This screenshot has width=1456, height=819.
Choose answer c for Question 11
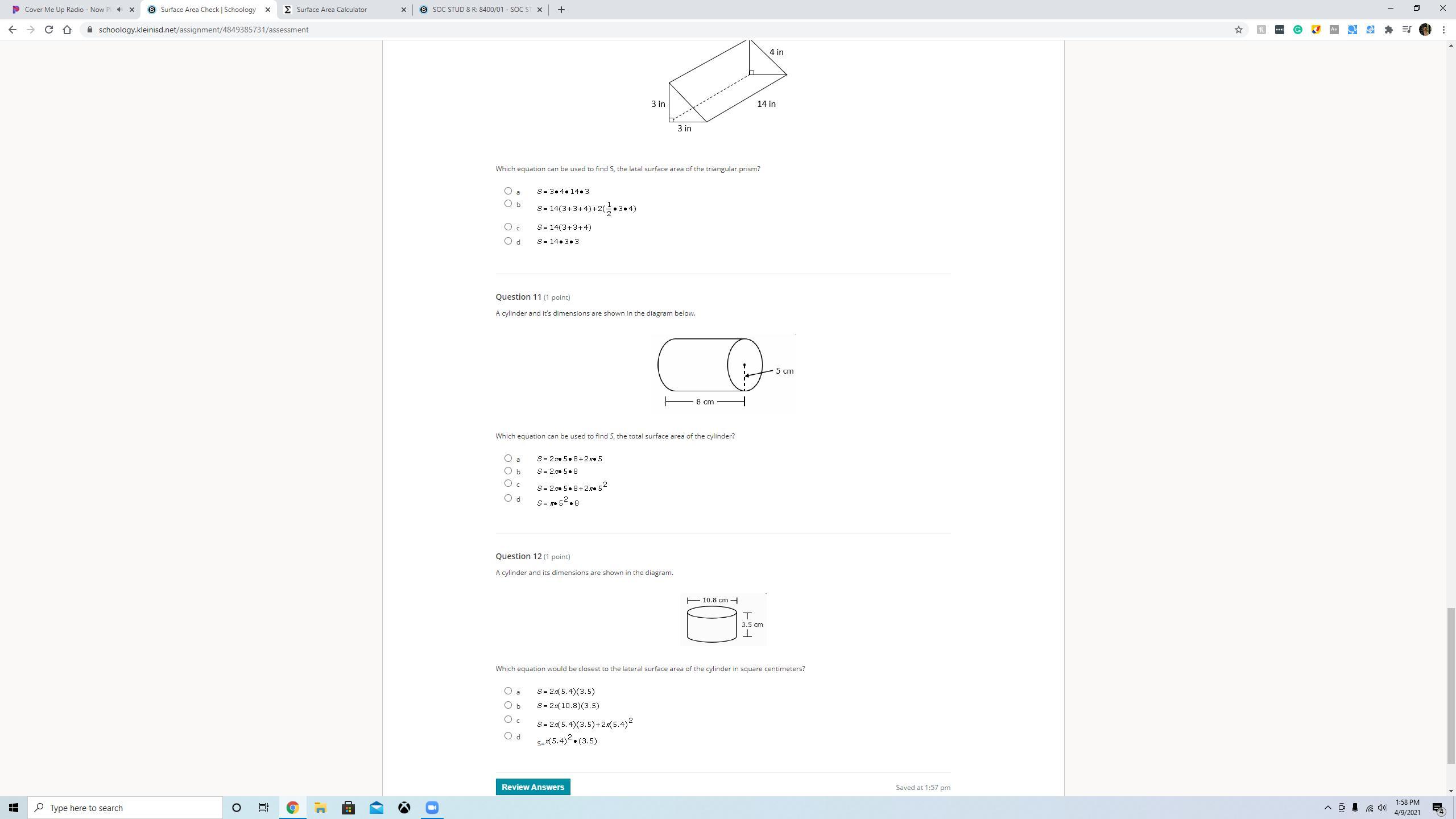click(508, 483)
